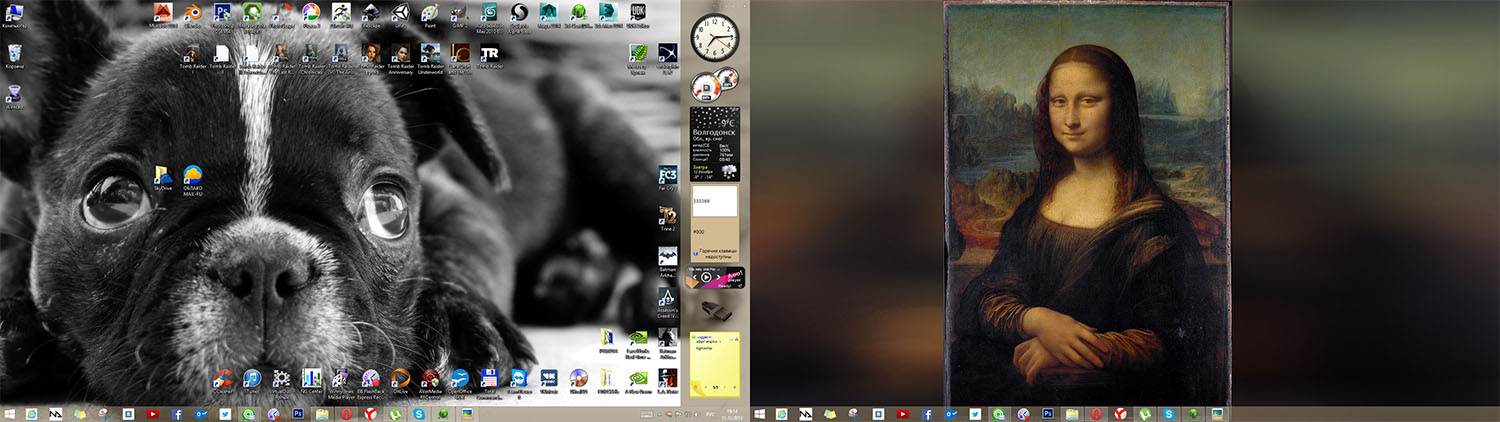Open Facebook on right monitor taskbar

click(x=927, y=413)
